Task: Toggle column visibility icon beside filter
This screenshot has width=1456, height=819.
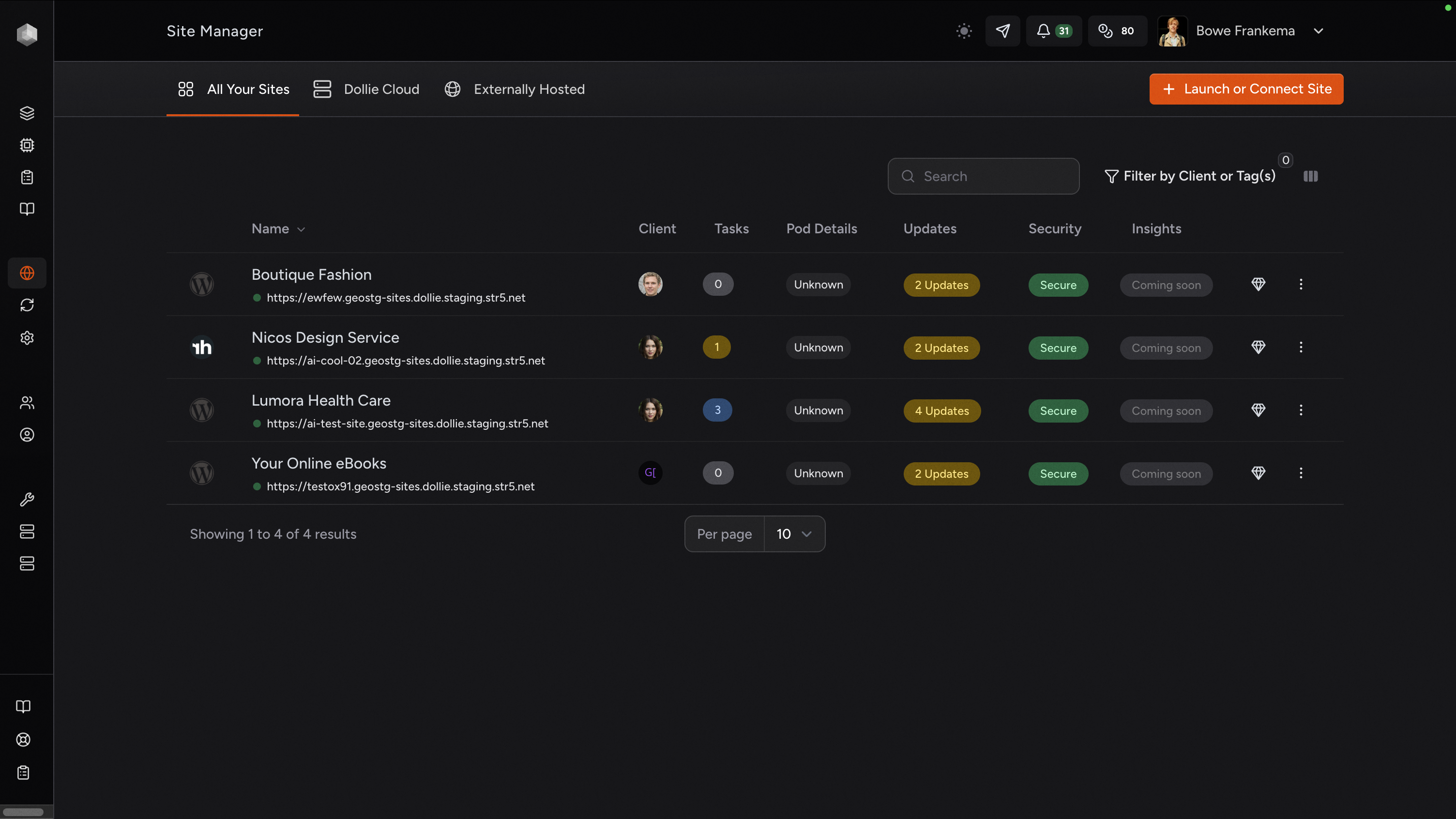Action: pos(1310,176)
